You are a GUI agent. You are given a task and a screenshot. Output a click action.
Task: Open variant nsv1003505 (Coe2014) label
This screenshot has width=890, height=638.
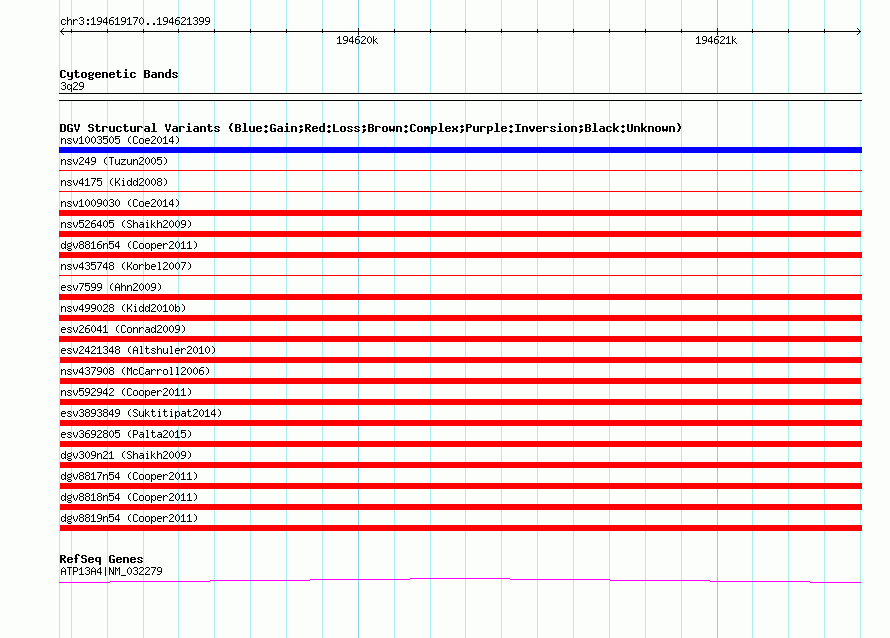(x=120, y=140)
